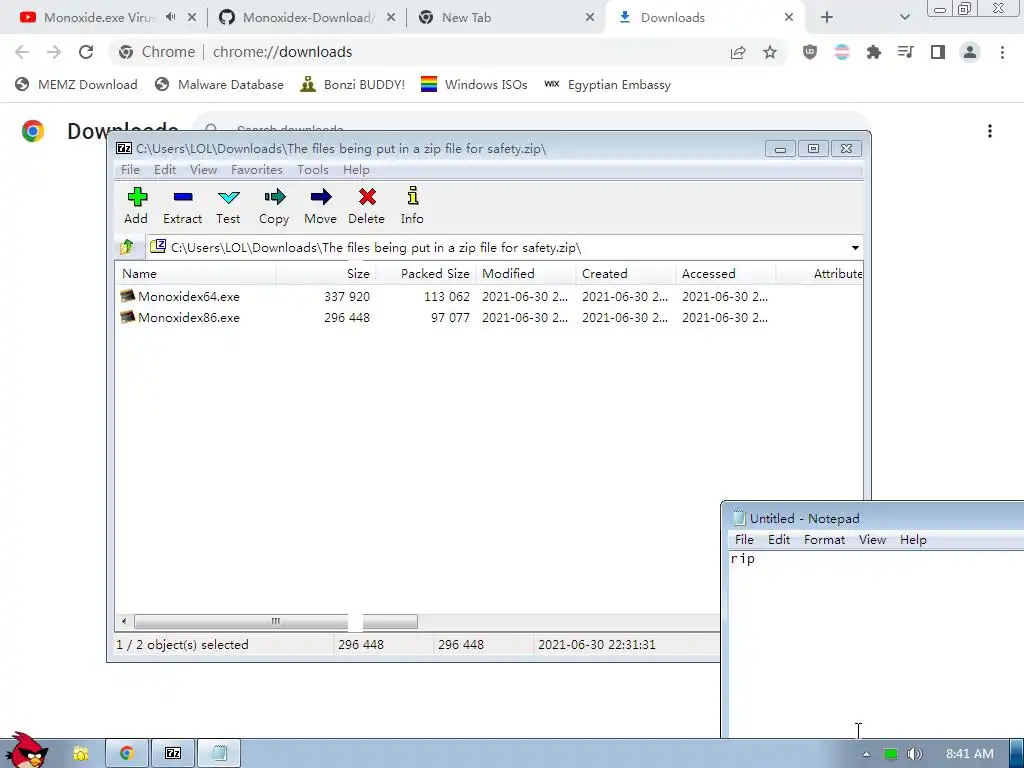Screen dimensions: 1024x768
Task: Extract files using the Extract toolbar icon
Action: [183, 206]
